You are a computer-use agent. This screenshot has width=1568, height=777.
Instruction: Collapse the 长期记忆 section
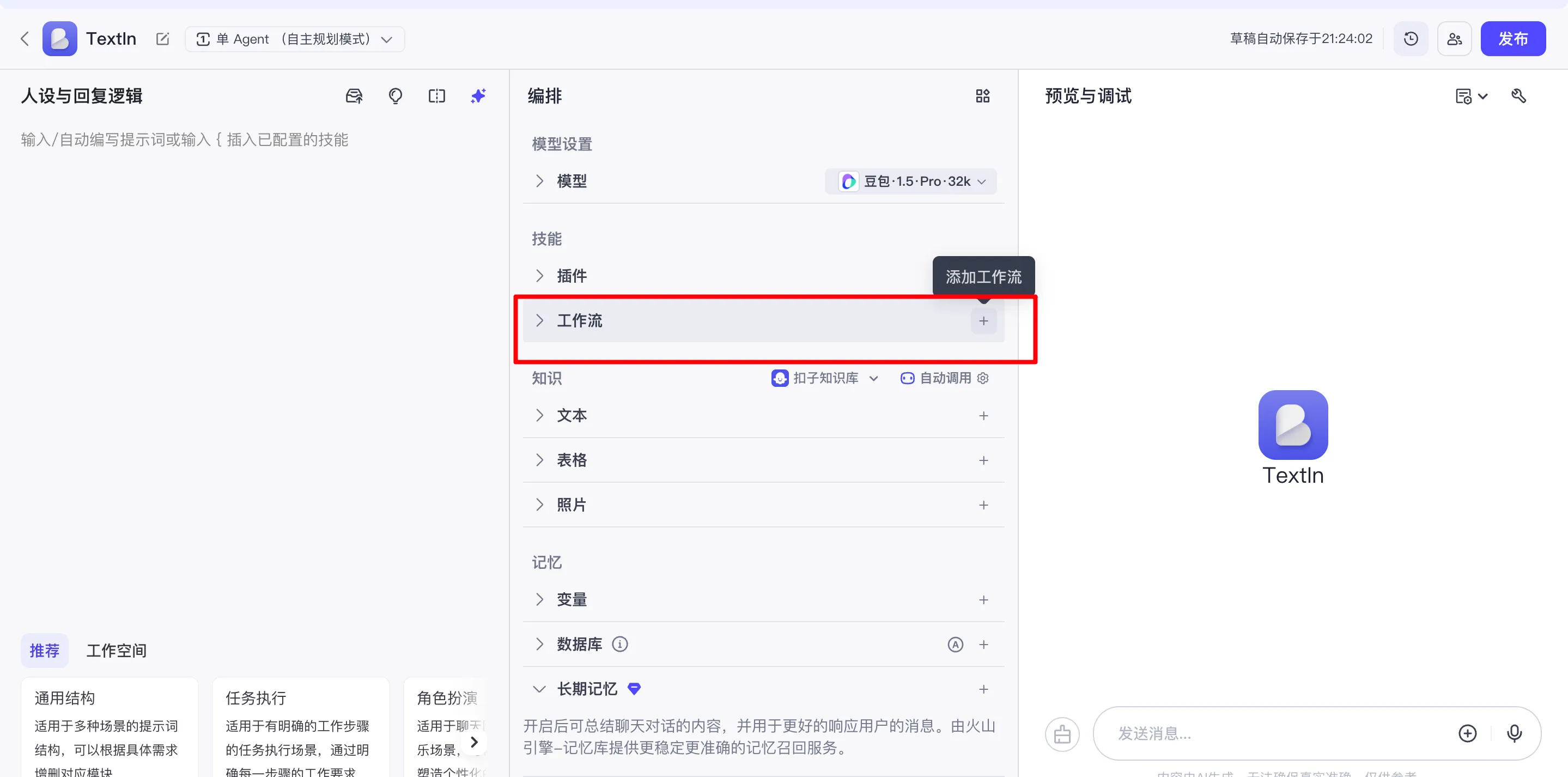(539, 689)
